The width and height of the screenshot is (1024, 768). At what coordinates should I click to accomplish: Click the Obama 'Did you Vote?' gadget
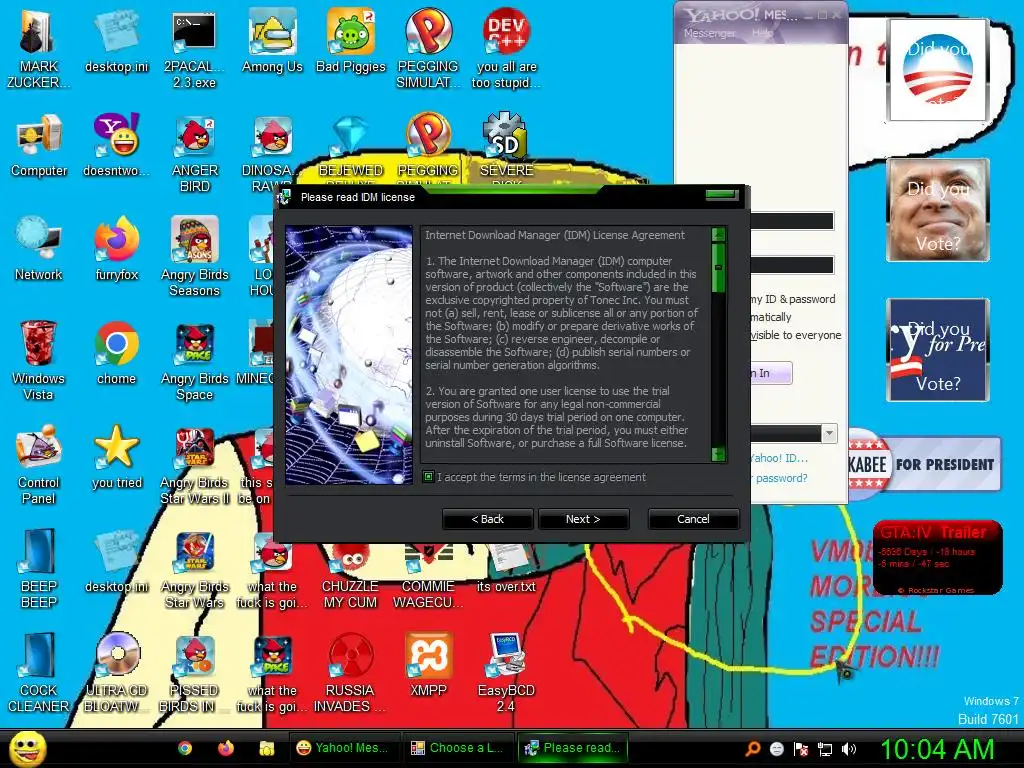point(938,69)
